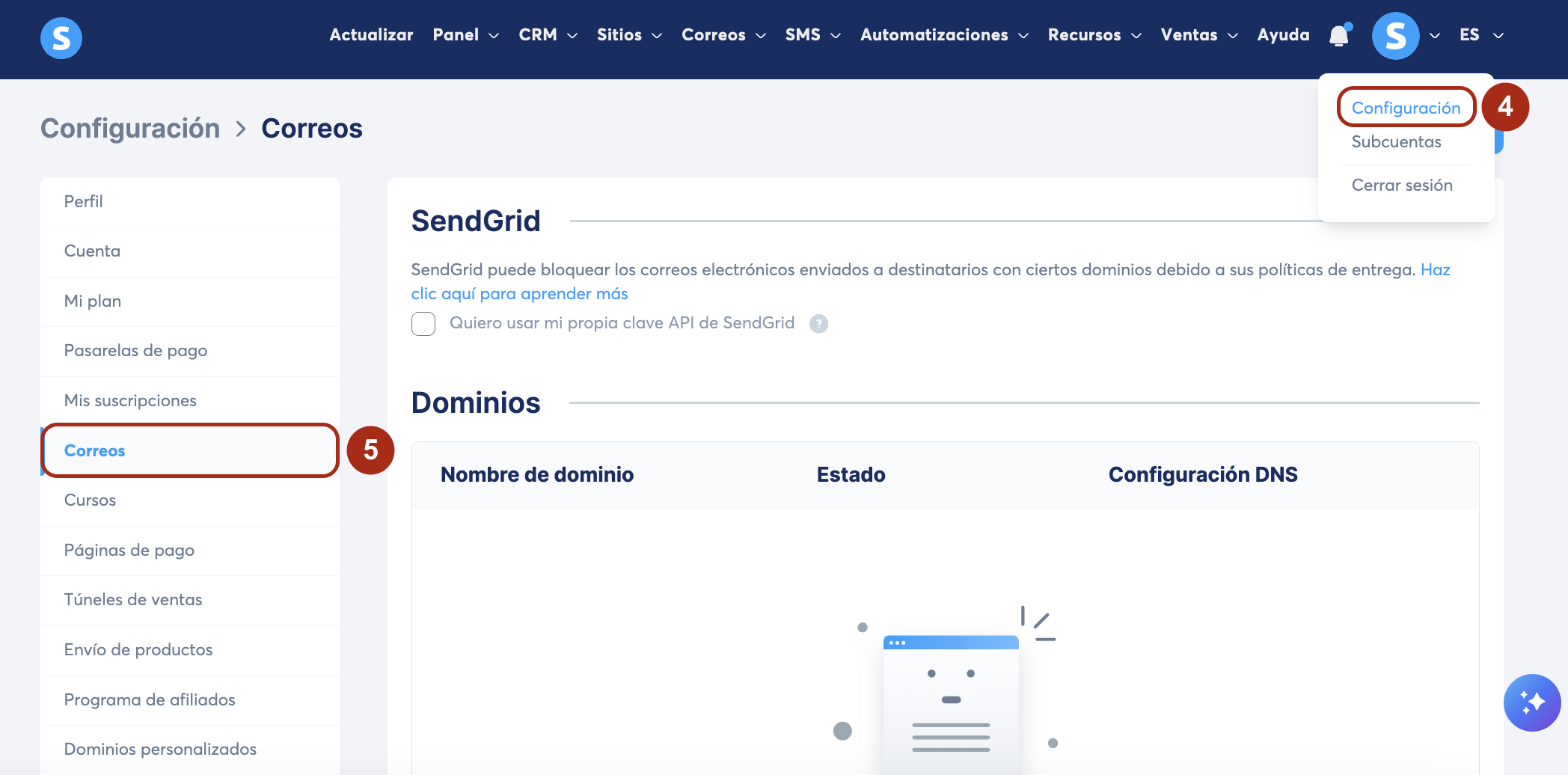
Task: Expand the Panel dropdown menu
Action: pos(465,35)
